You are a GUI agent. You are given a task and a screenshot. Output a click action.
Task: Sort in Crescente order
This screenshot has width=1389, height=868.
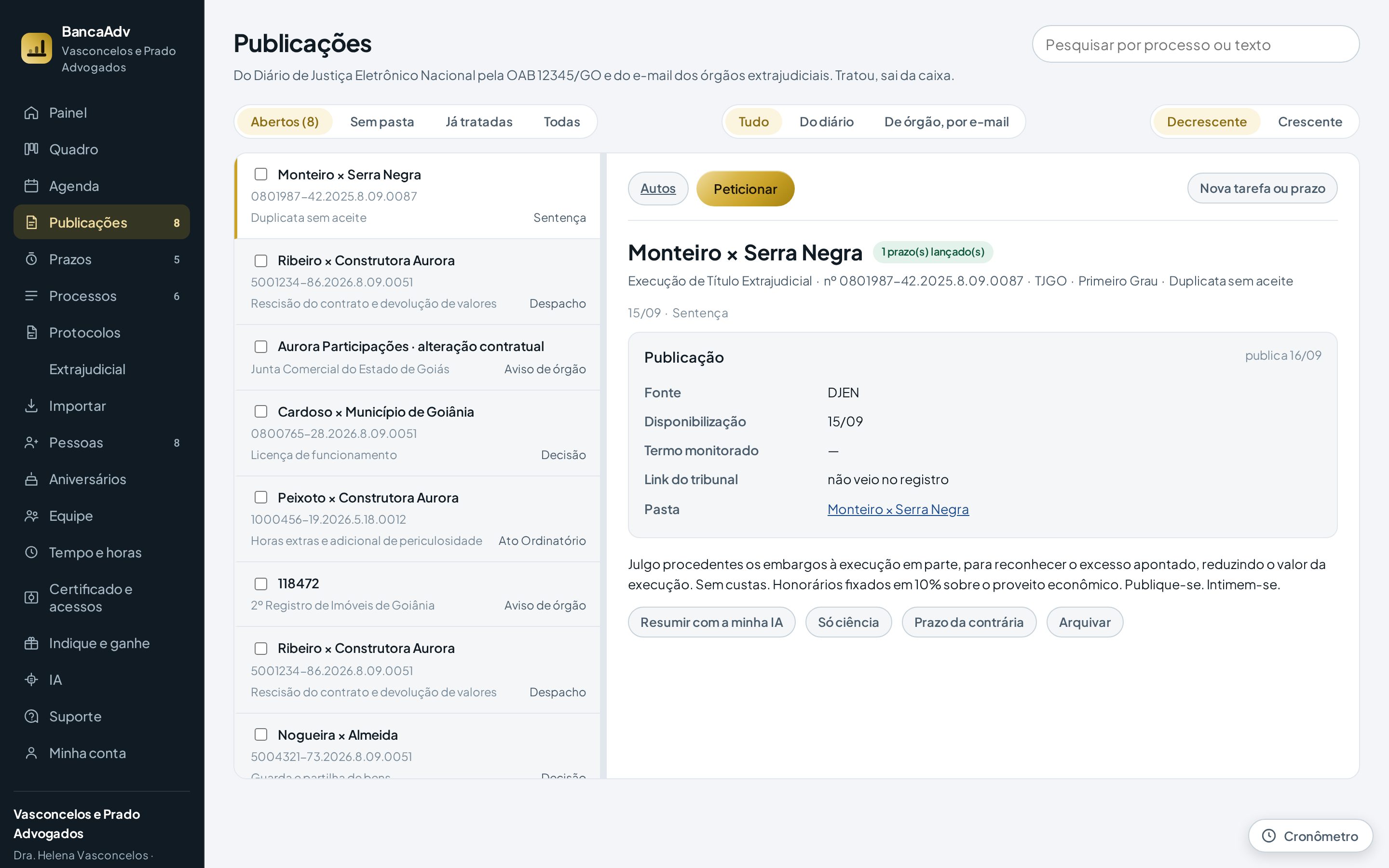(1310, 122)
